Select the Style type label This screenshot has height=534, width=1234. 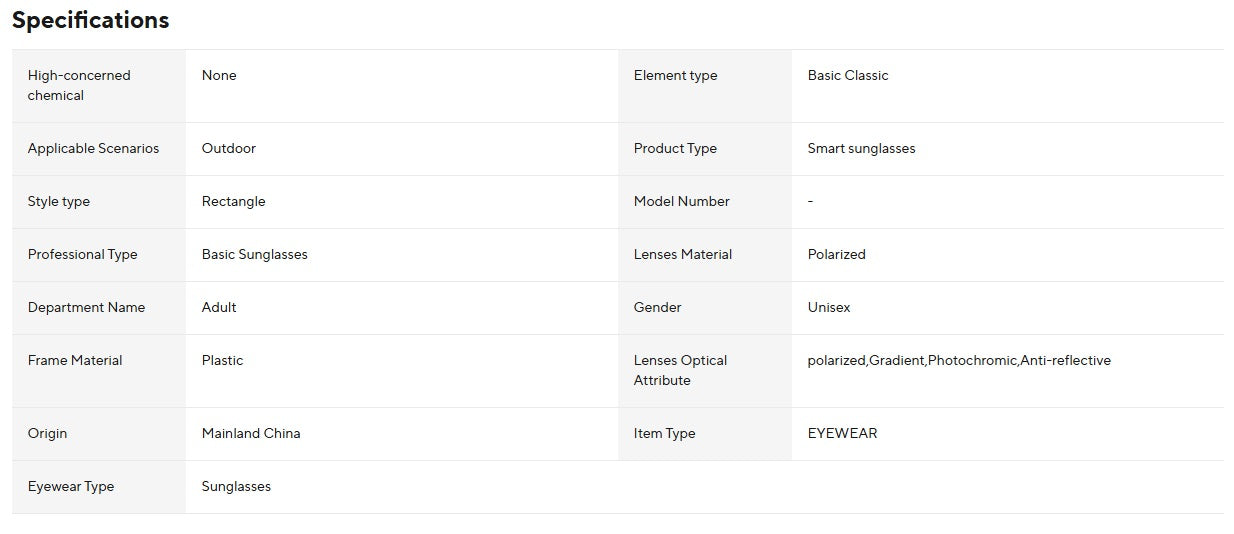tap(59, 201)
